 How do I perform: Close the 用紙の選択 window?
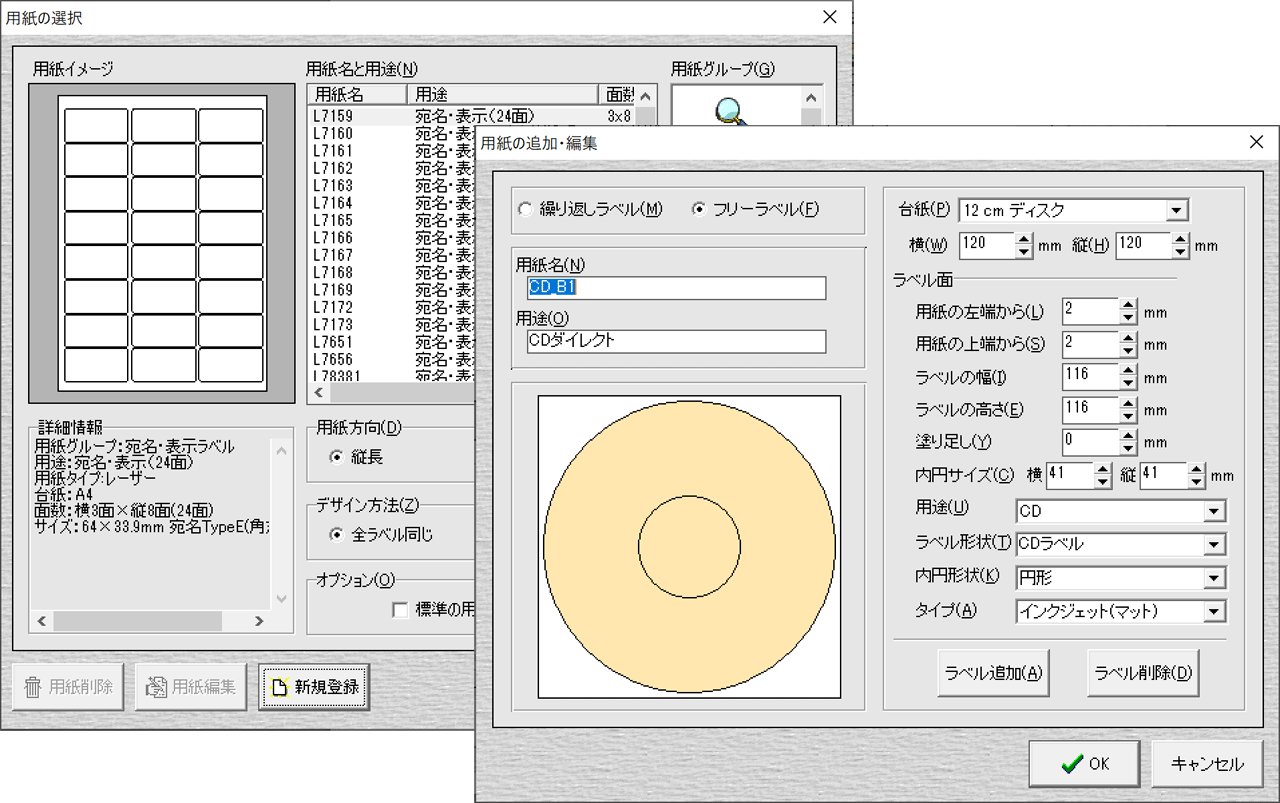(x=829, y=17)
